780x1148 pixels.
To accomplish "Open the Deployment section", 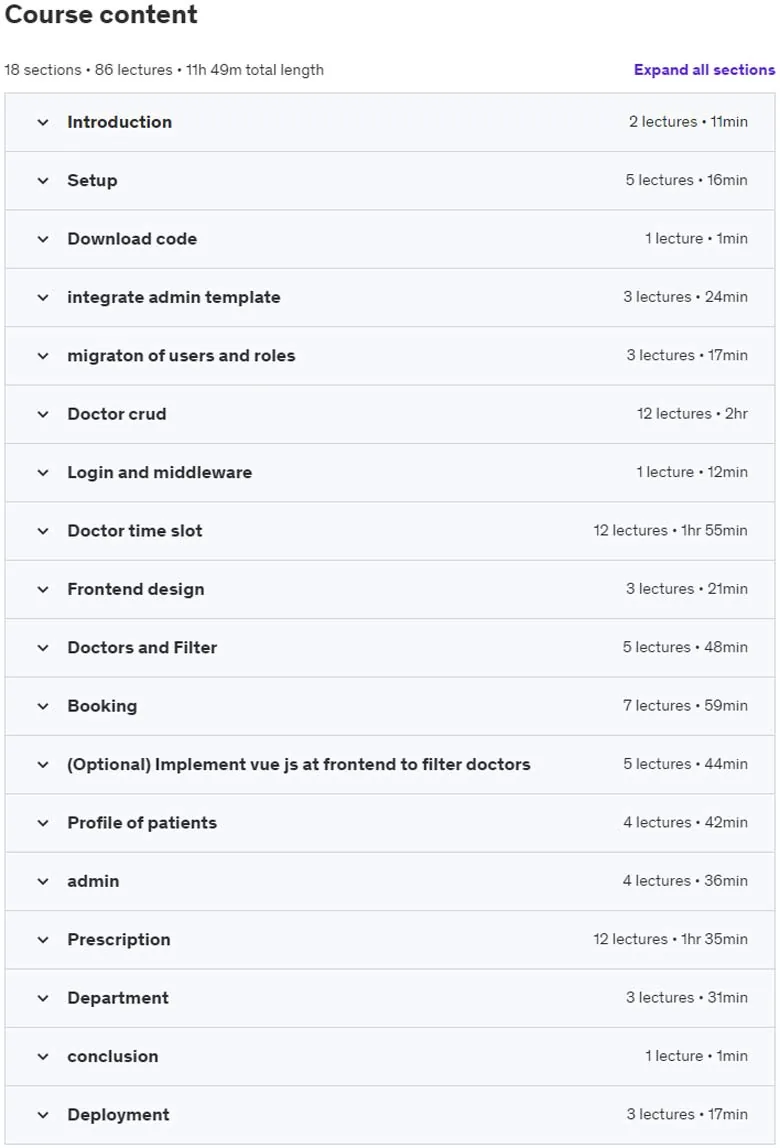I will click(390, 1115).
